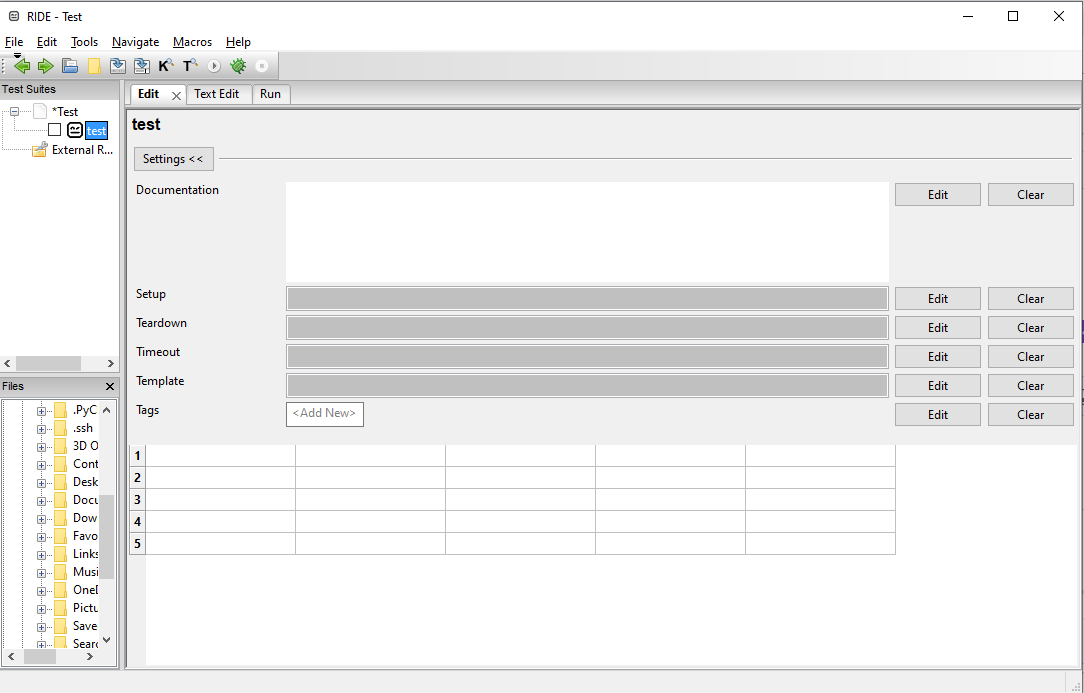
Task: Click the Setup field
Action: [x=587, y=298]
